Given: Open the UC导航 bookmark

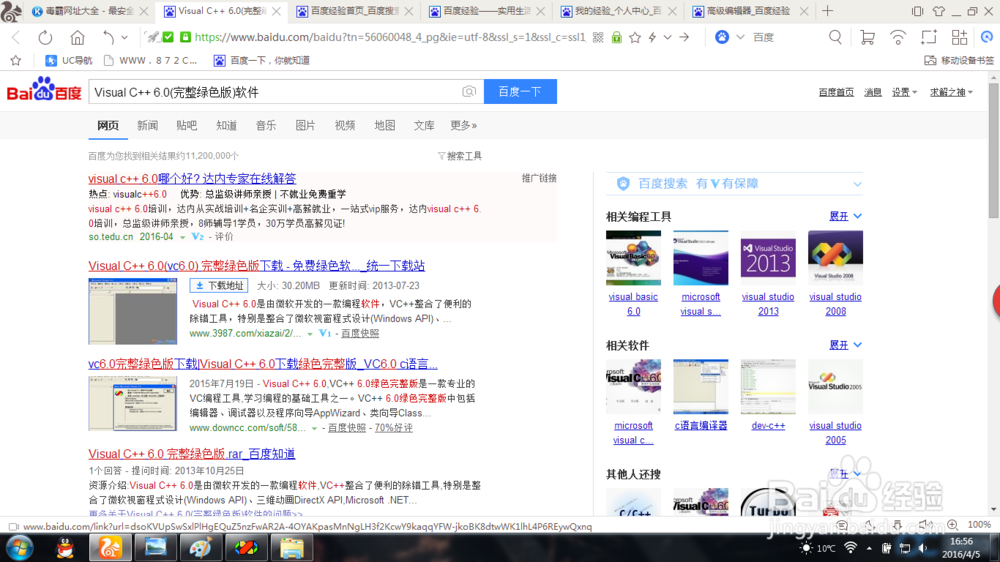Looking at the screenshot, I should pyautogui.click(x=68, y=61).
